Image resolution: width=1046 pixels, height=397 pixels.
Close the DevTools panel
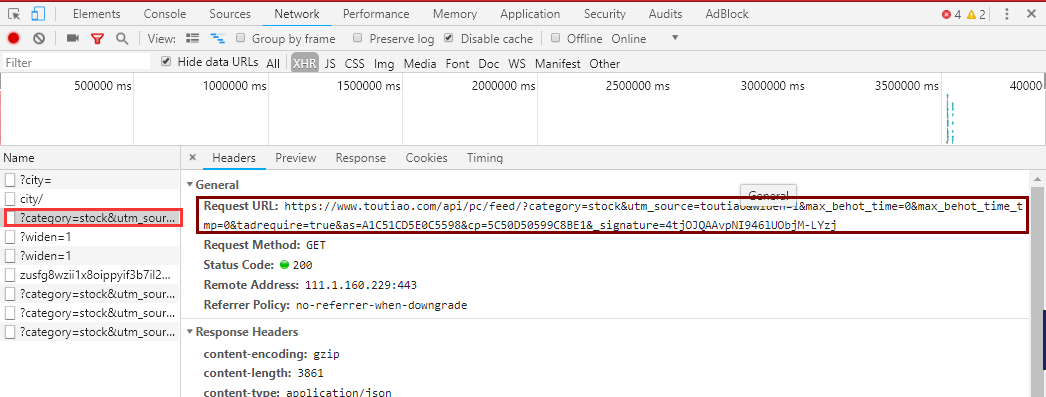coord(1031,14)
